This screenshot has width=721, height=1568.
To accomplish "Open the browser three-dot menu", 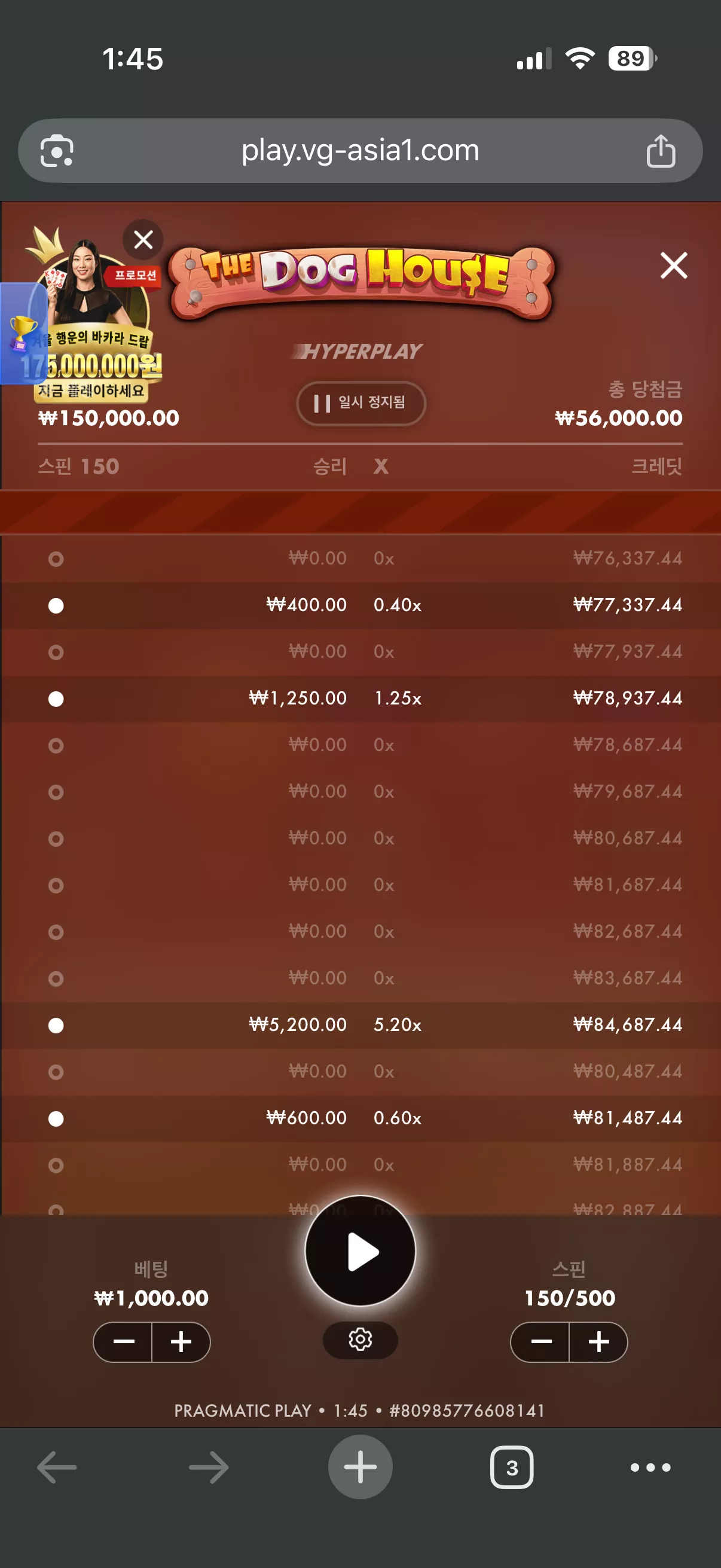I will [650, 1467].
